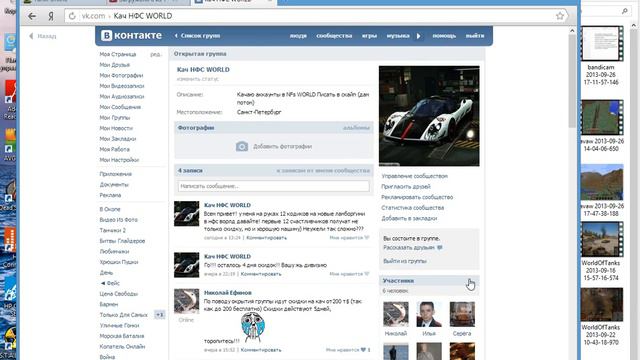This screenshot has height=360, width=640.
Task: Click the crying meme image in the post
Action: (x=253, y=327)
